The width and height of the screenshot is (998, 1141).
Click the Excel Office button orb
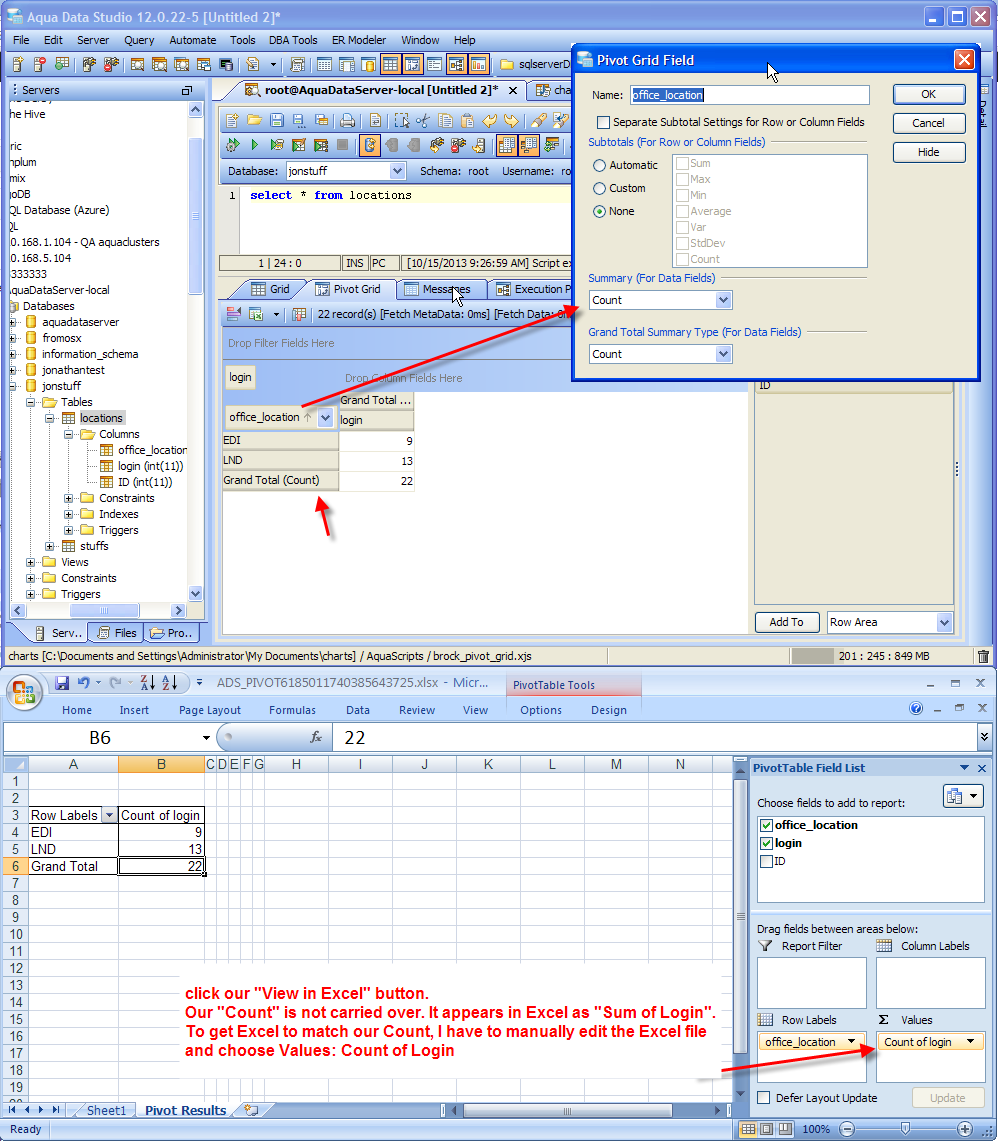click(x=24, y=692)
